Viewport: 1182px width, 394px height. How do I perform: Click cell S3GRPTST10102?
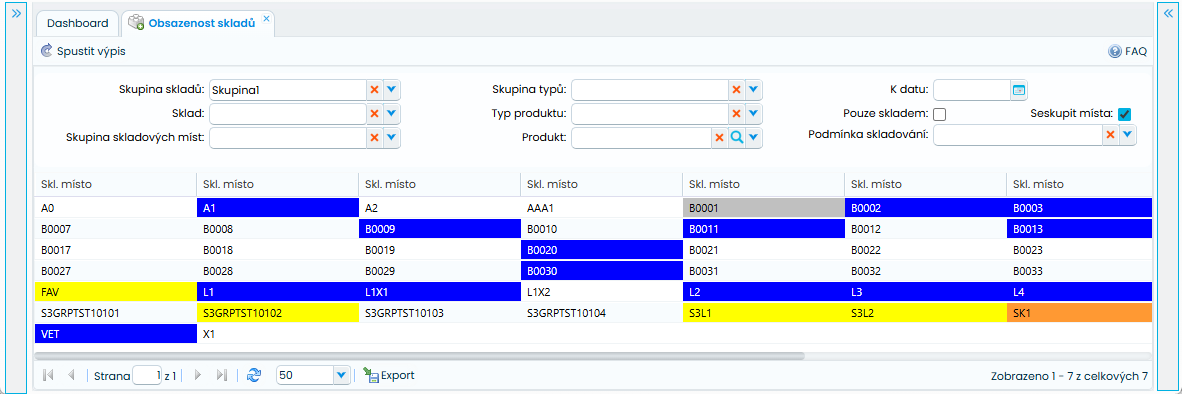pos(277,313)
